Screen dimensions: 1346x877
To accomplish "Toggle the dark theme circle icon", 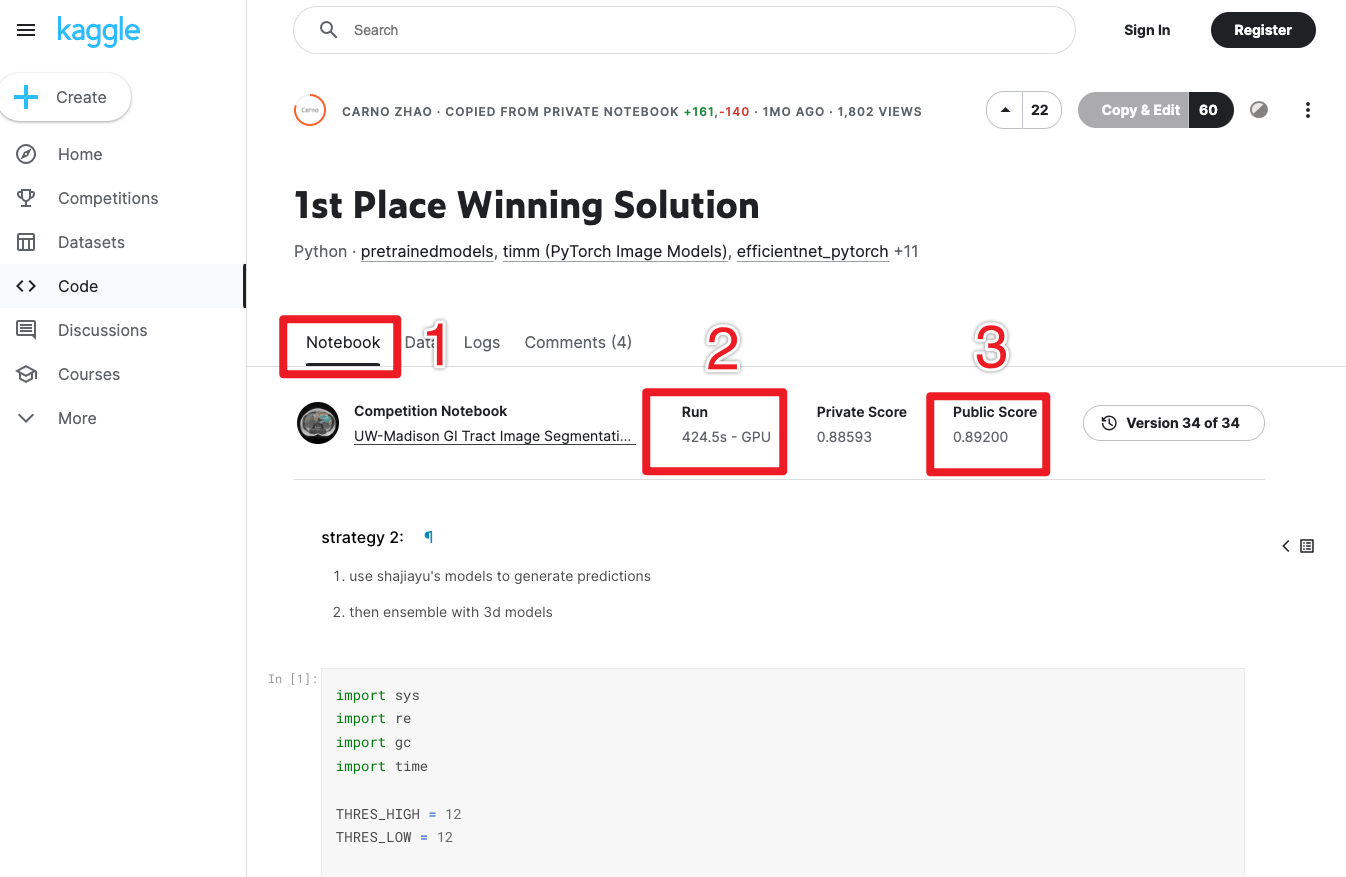I will (x=1259, y=110).
